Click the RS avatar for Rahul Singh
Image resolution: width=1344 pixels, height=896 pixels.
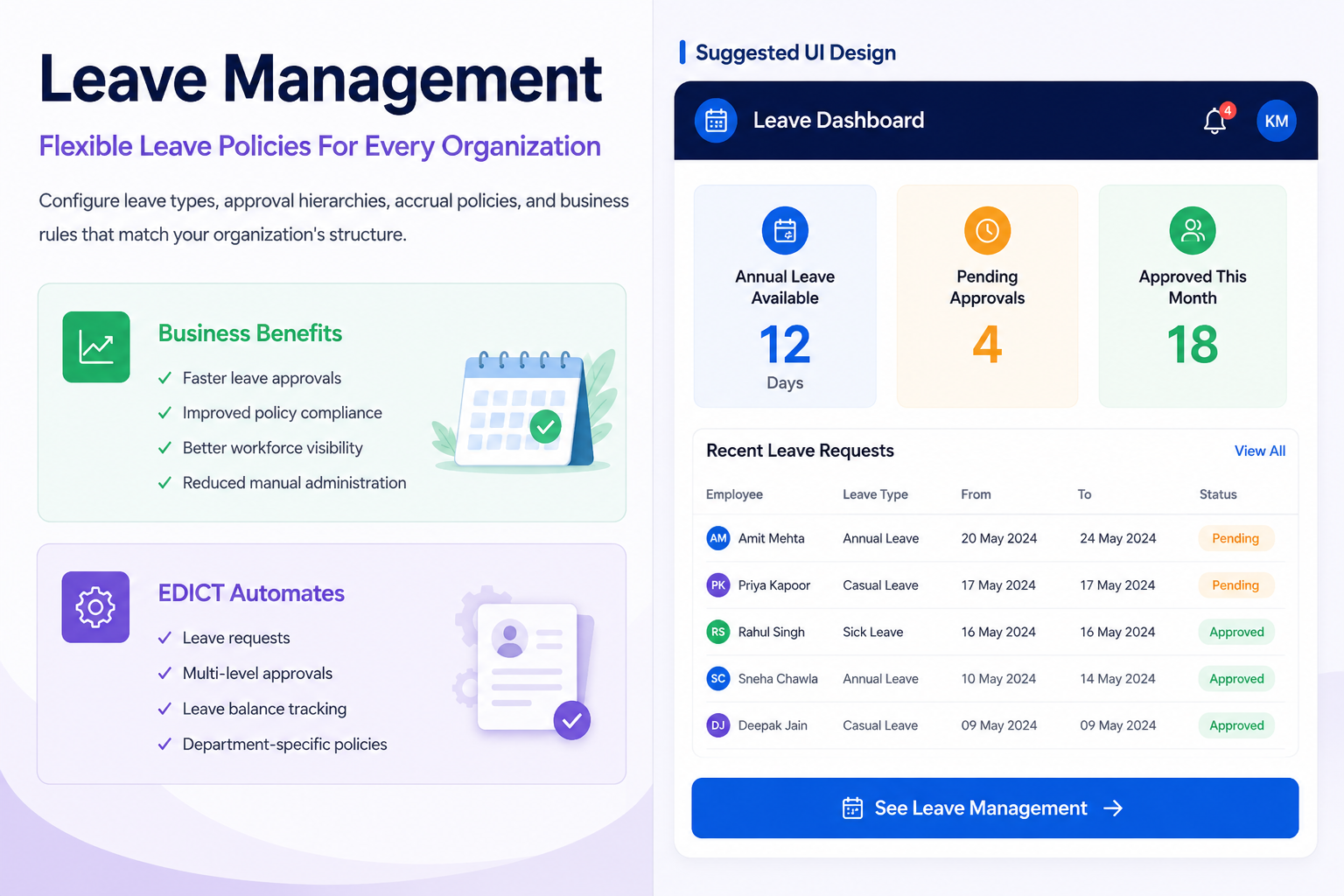tap(718, 632)
